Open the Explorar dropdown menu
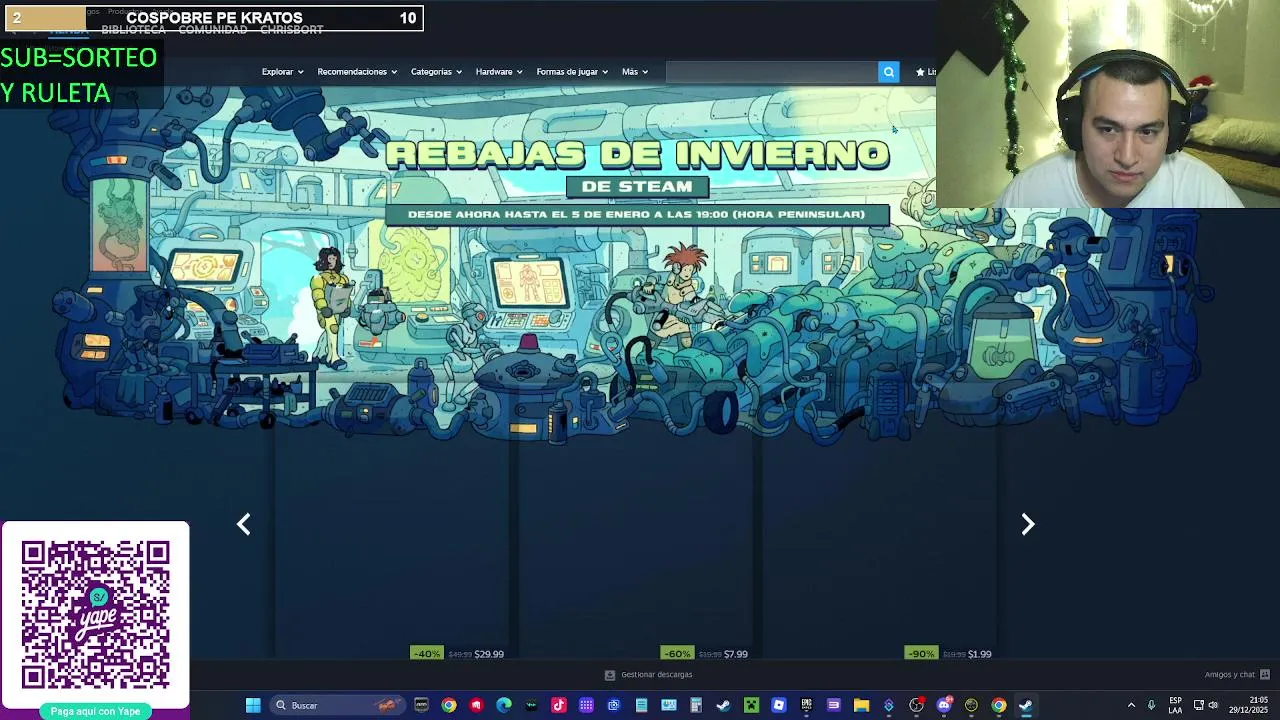1280x720 pixels. (282, 72)
